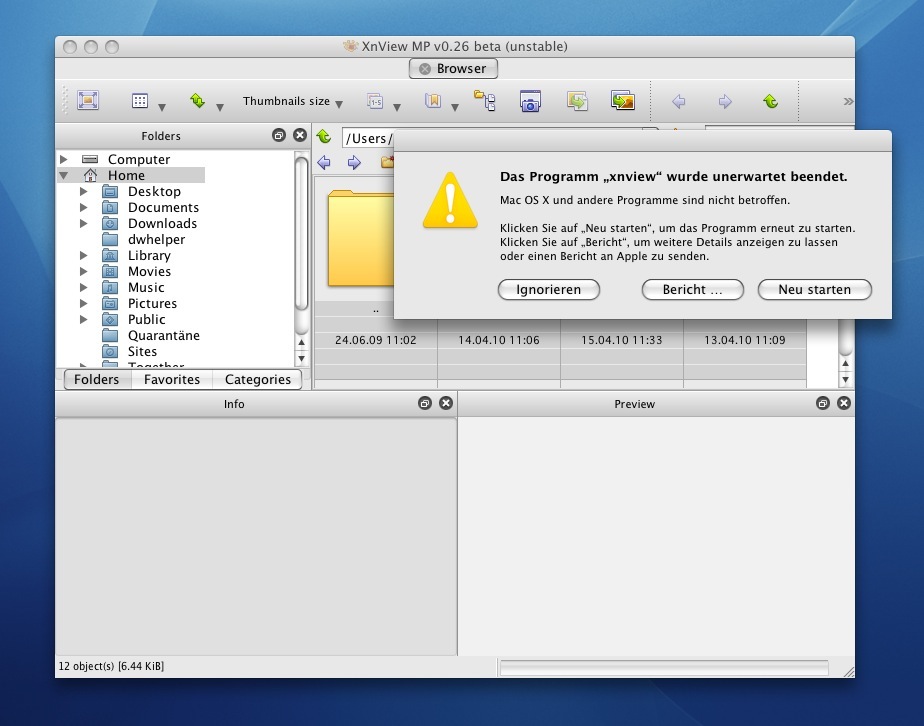Viewport: 924px width, 726px height.
Task: Click the 12 object(s) status text
Action: (111, 666)
